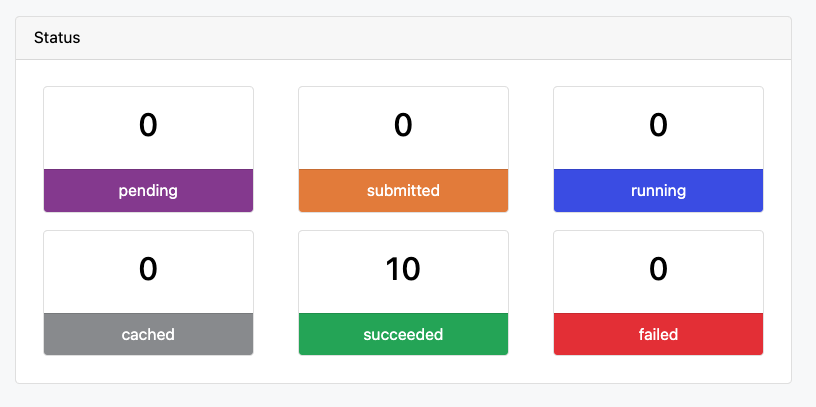Click the red failed status label

click(658, 334)
